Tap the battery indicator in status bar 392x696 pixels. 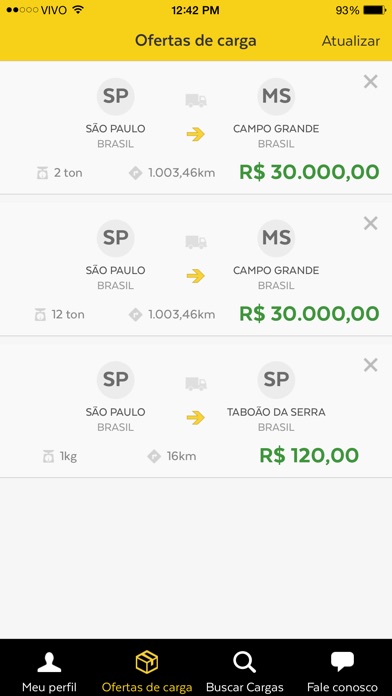click(x=374, y=10)
